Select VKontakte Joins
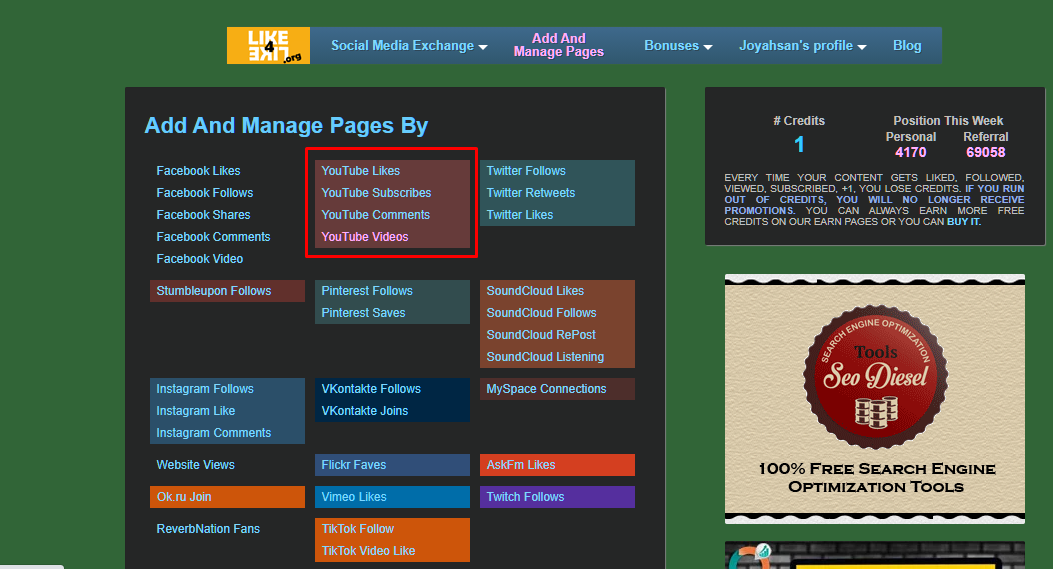Image resolution: width=1053 pixels, height=569 pixels. pyautogui.click(x=365, y=411)
